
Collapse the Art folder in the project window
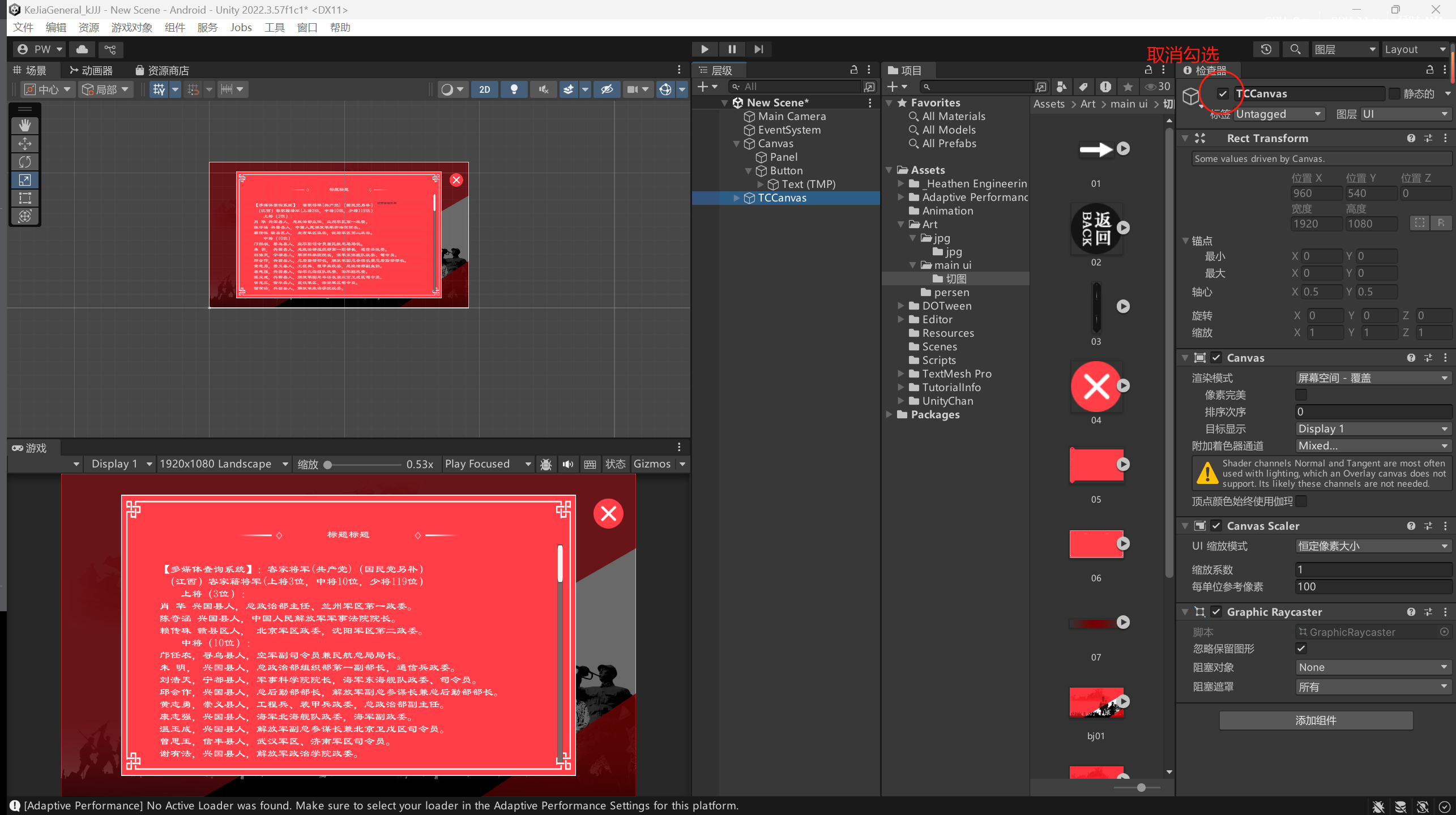902,224
